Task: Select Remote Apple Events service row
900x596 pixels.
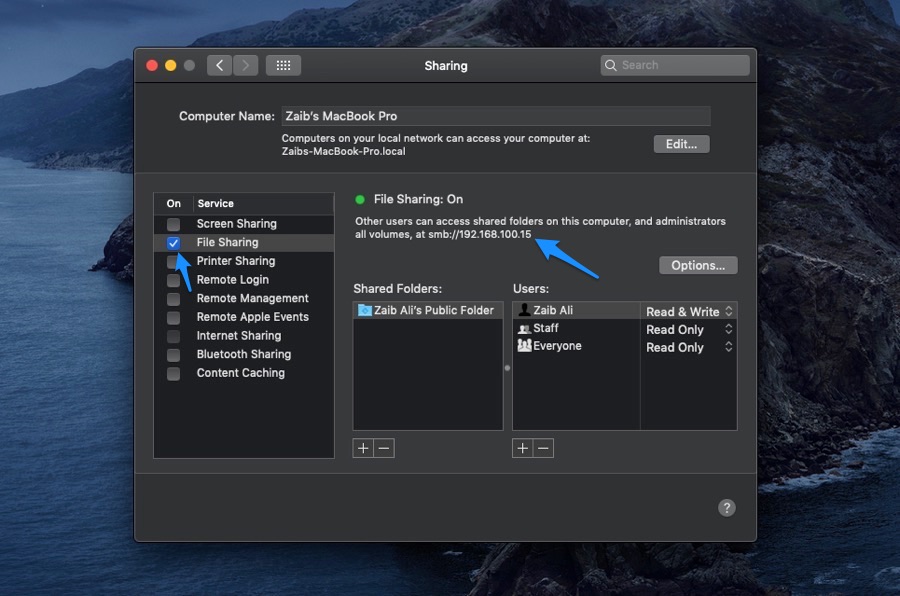Action: (244, 317)
